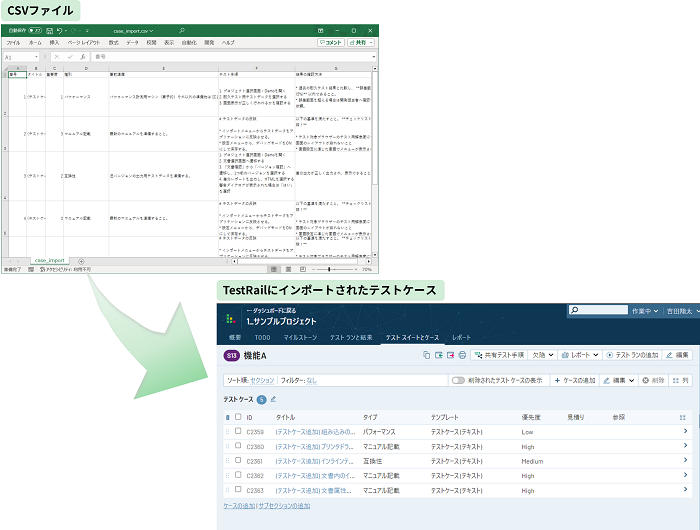Viewport: 700px width, 530px height.
Task: Switch to Excel page layout view icon
Action: pyautogui.click(x=288, y=269)
